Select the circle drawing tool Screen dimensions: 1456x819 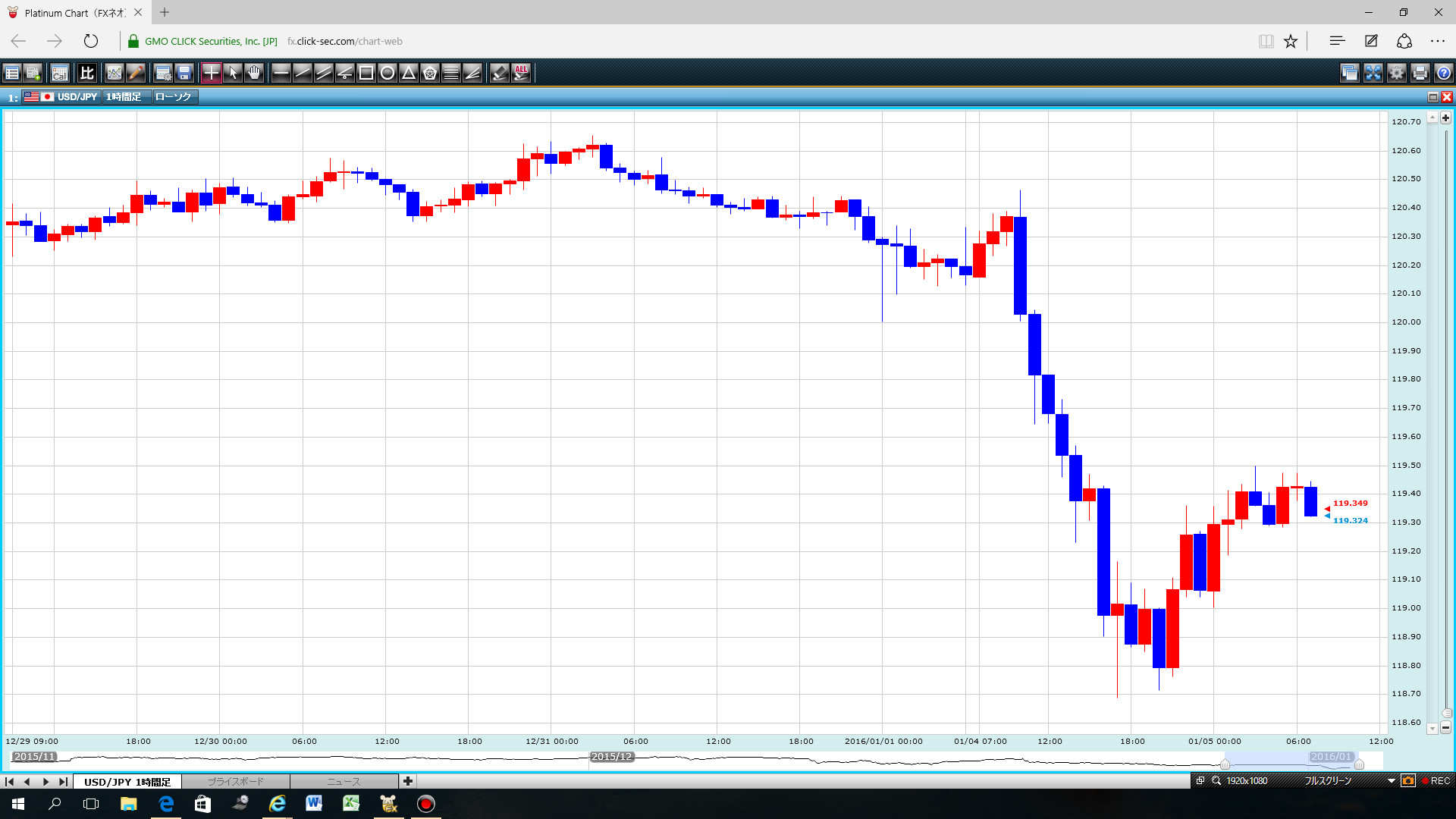click(x=388, y=73)
